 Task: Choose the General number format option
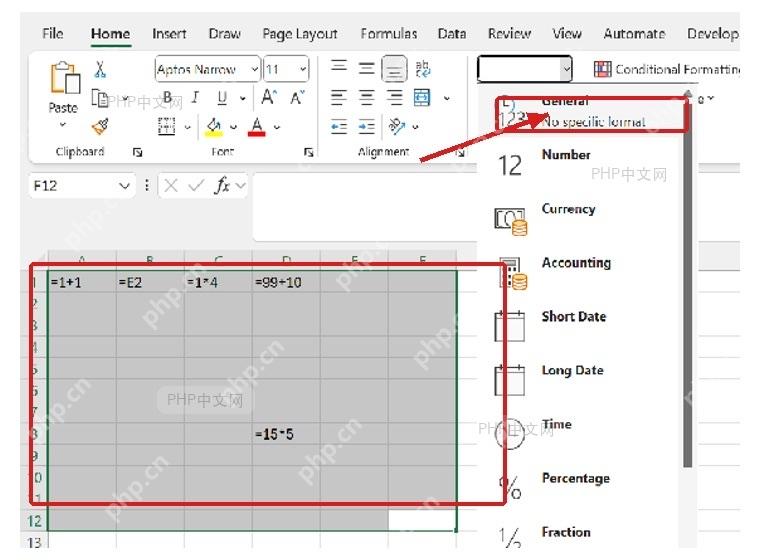(x=591, y=114)
